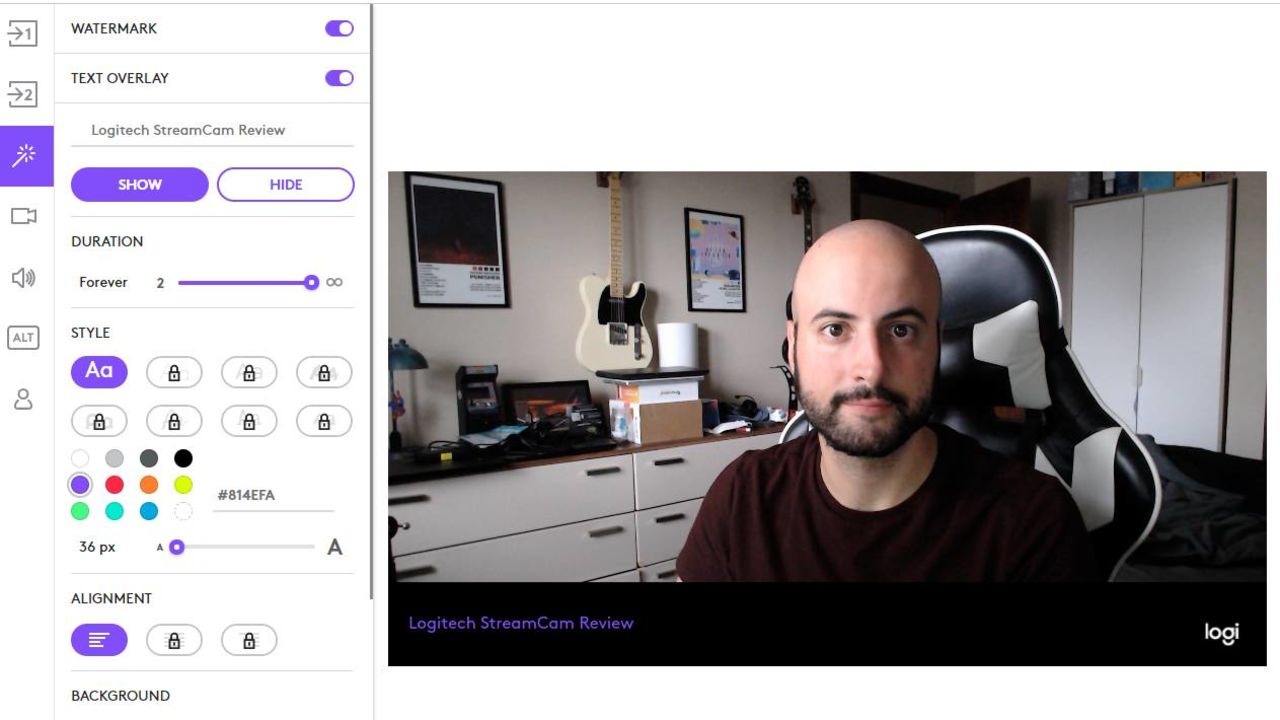Pick the blue color swatch
1280x720 pixels.
click(149, 511)
